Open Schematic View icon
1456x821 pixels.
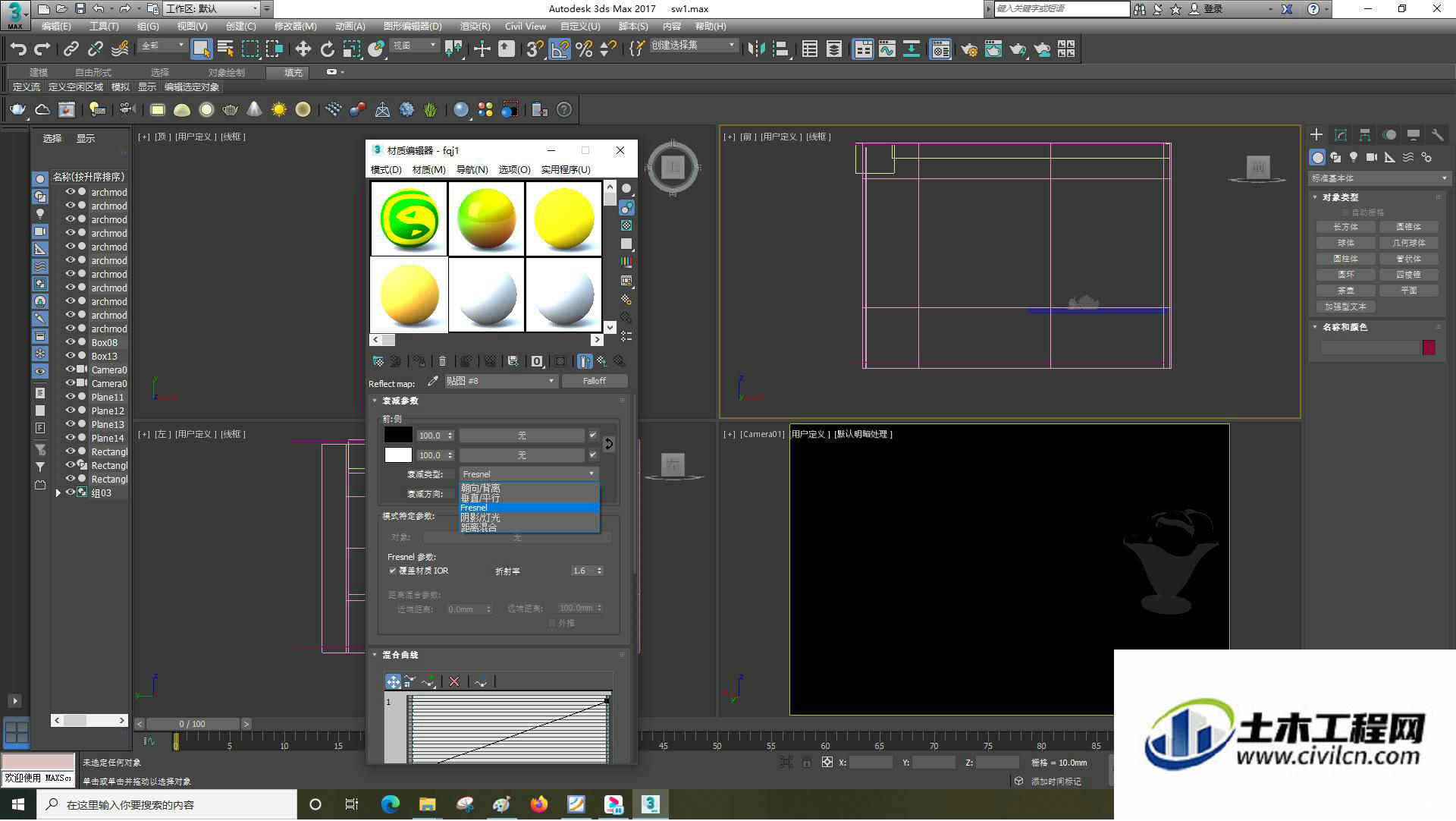912,49
